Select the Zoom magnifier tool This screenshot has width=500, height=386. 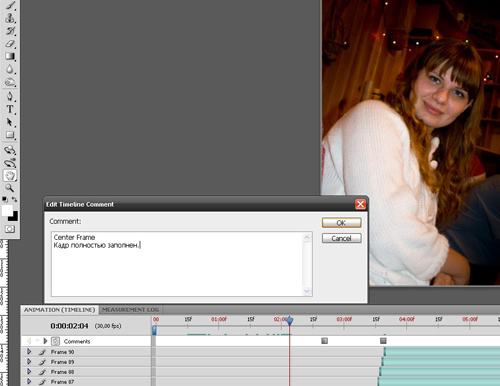[x=10, y=188]
